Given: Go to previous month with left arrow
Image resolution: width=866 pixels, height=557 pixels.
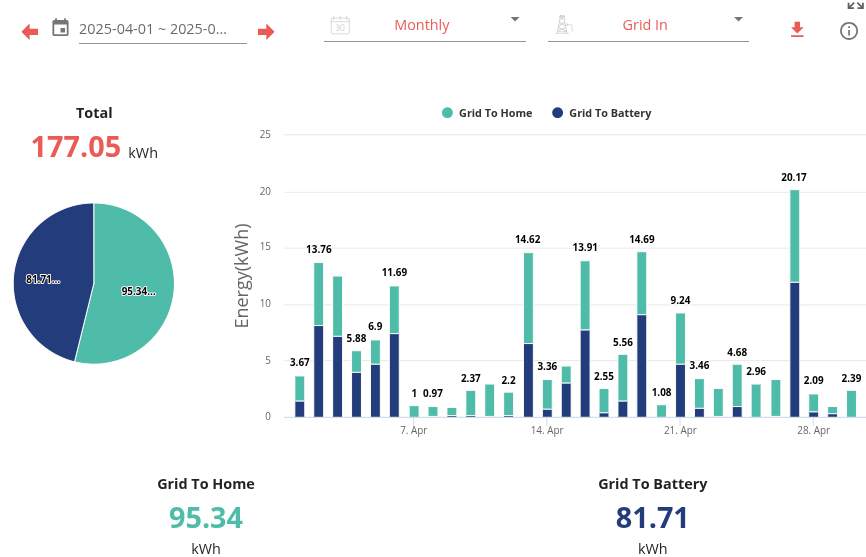Looking at the screenshot, I should pyautogui.click(x=30, y=31).
